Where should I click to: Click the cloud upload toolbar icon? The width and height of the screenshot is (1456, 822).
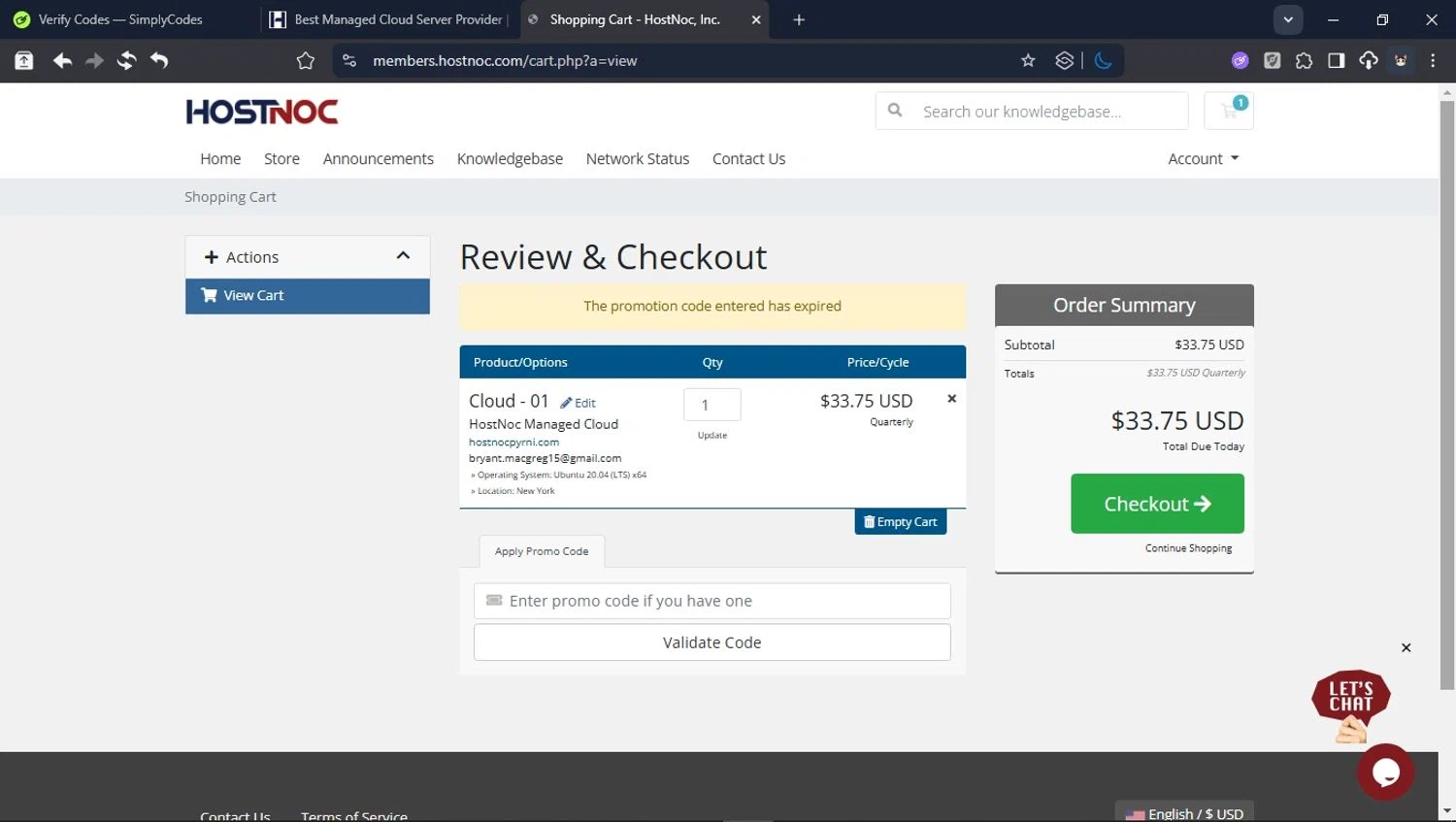[1368, 60]
